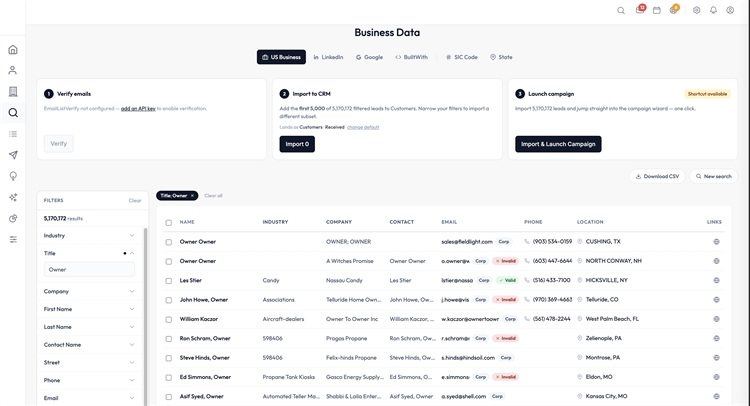Switch to the LinkedIn tab

coord(329,57)
